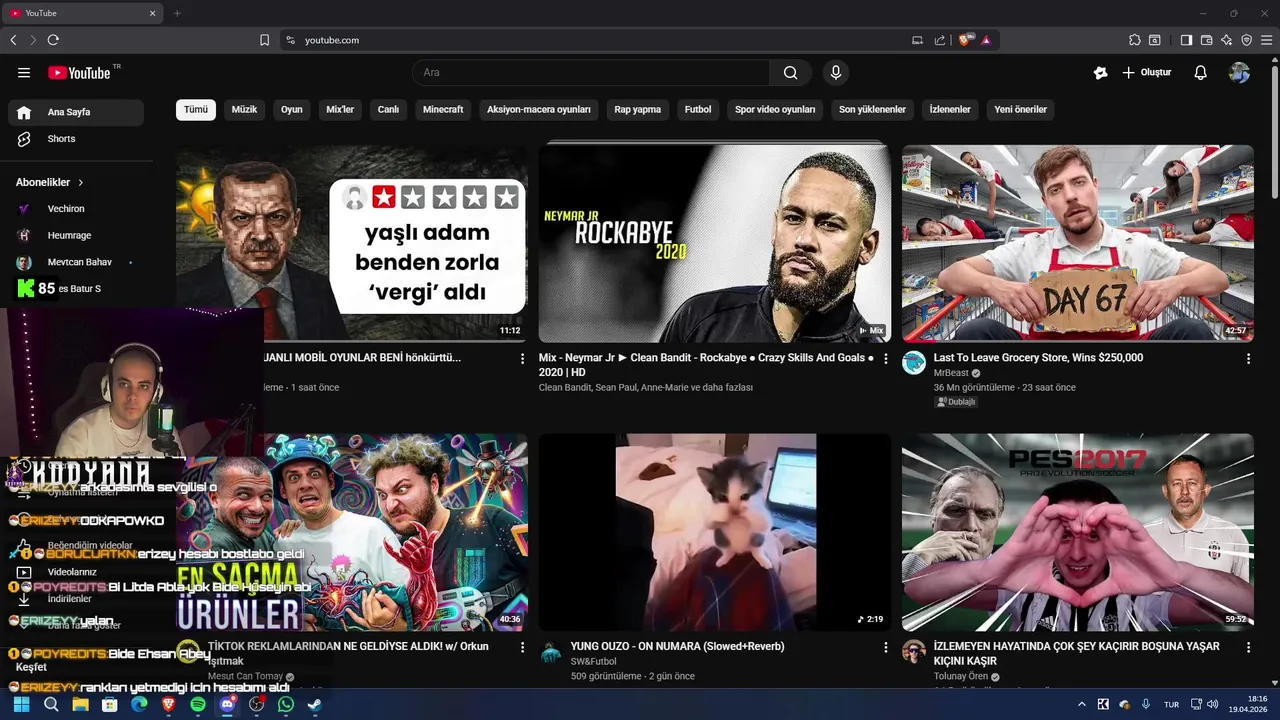
Task: Open the MrBeast DAY 67 thumbnail
Action: [x=1077, y=244]
